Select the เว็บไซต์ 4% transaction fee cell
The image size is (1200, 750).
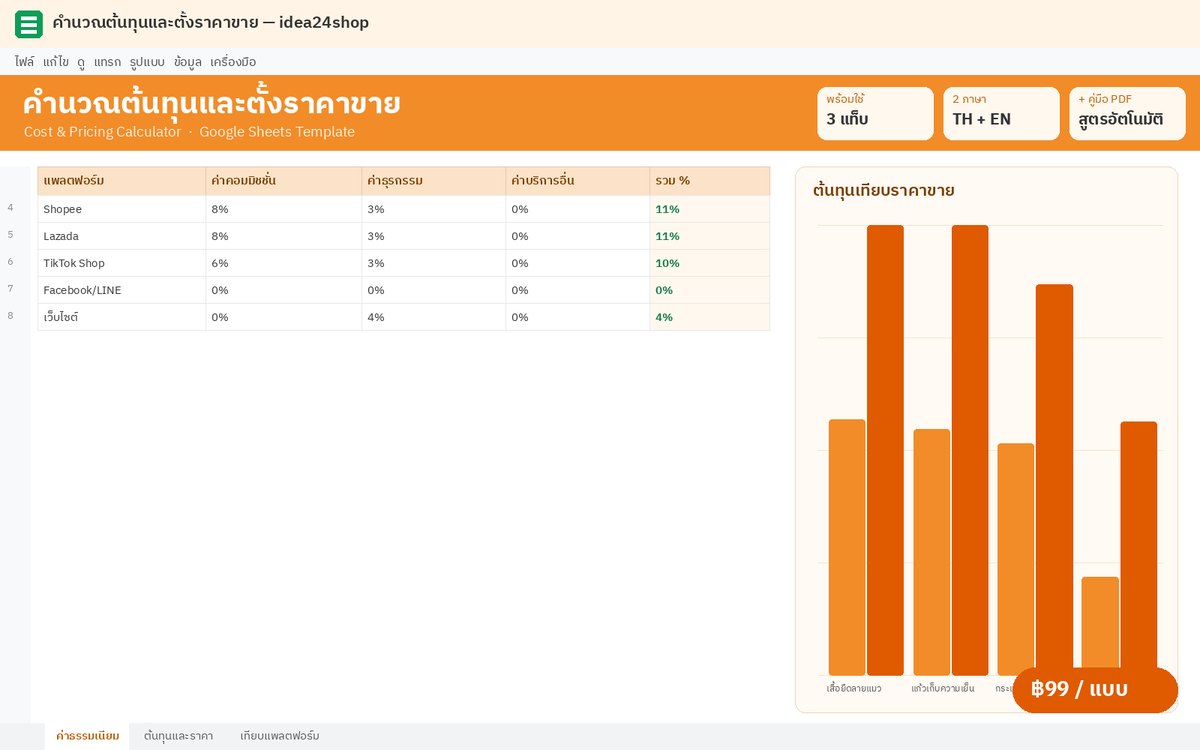[x=434, y=317]
